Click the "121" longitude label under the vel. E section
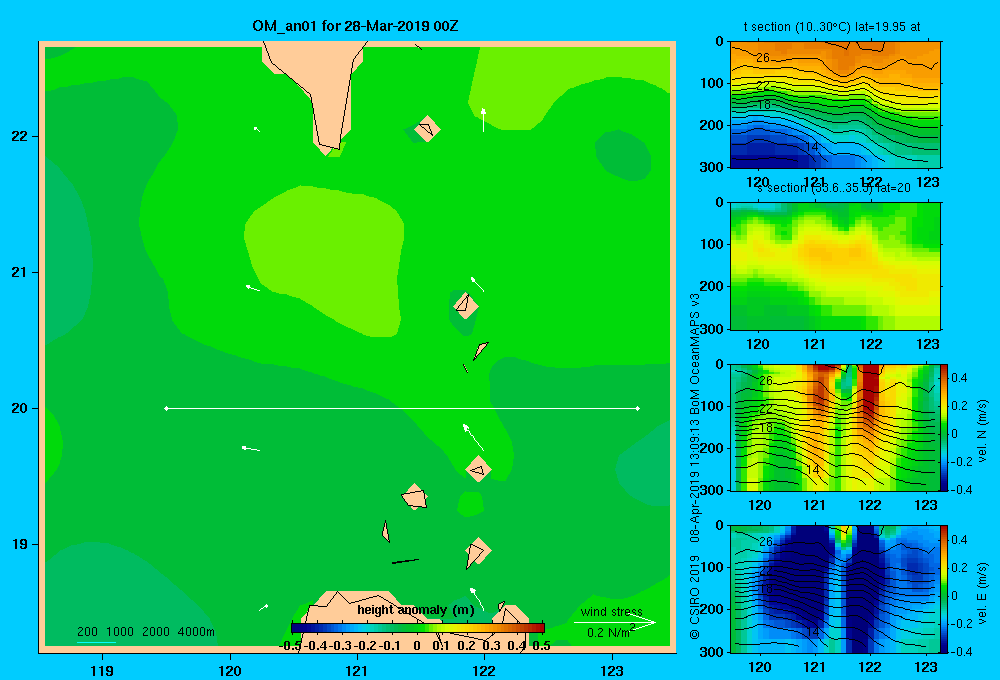The image size is (1000, 680). pos(814,667)
